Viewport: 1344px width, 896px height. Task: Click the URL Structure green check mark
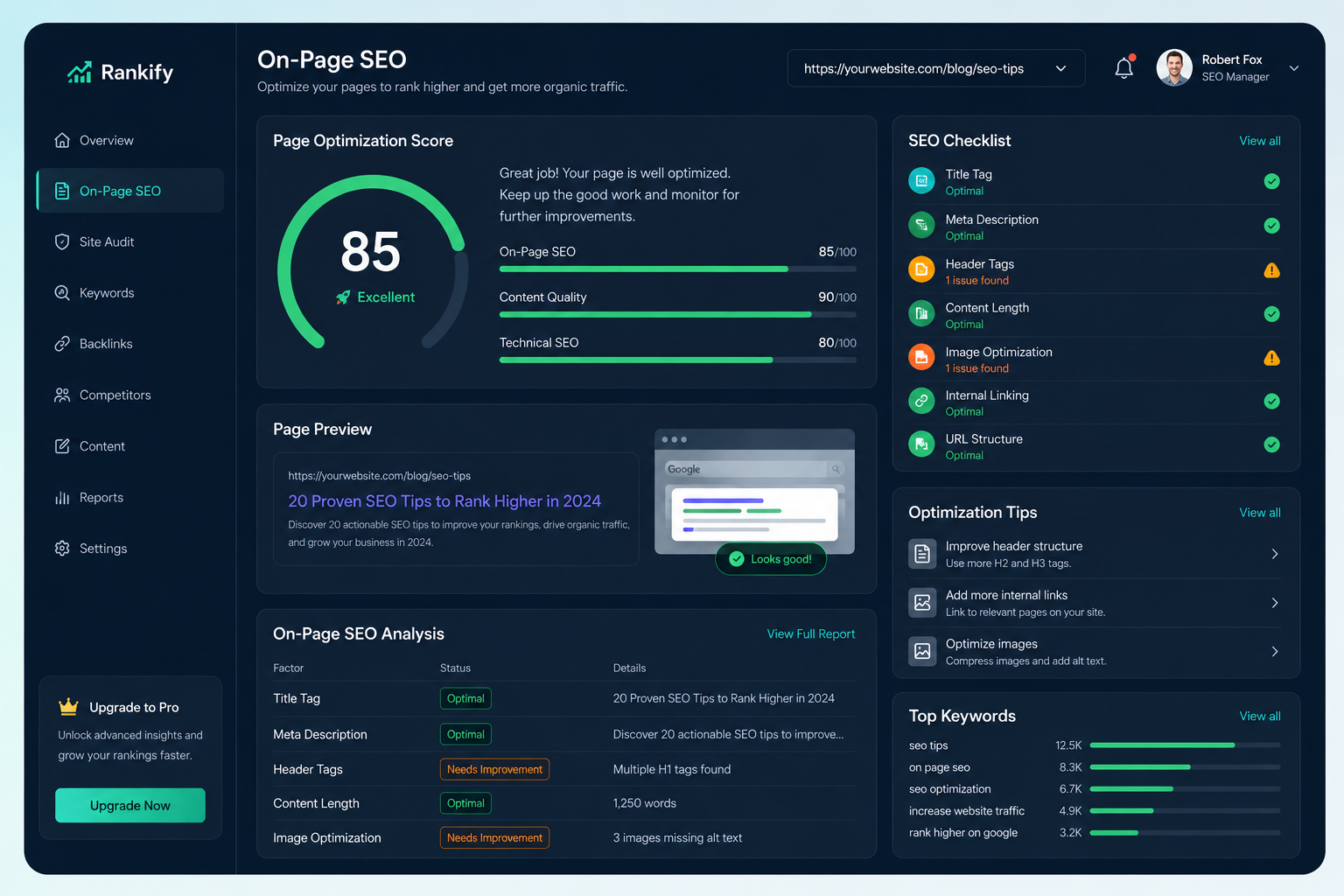(x=1272, y=444)
